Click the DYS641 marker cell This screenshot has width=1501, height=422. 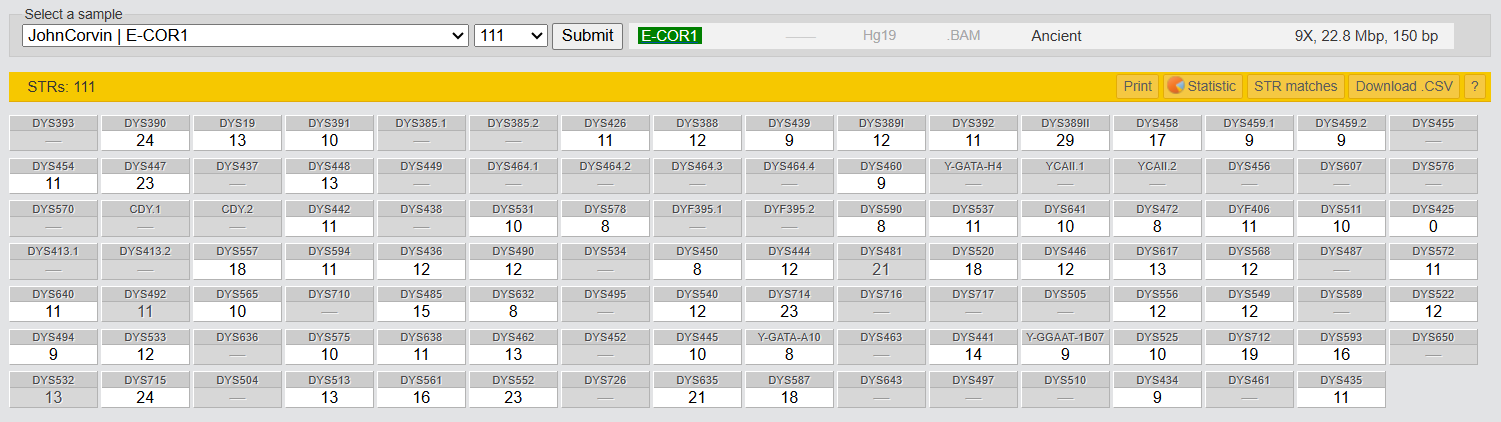[1065, 219]
